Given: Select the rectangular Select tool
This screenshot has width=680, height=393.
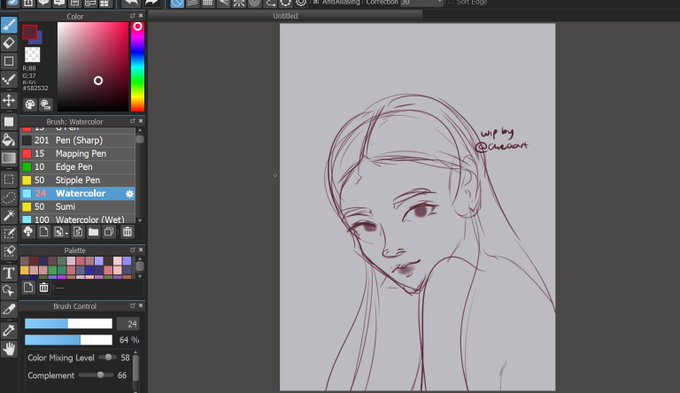Looking at the screenshot, I should [9, 179].
